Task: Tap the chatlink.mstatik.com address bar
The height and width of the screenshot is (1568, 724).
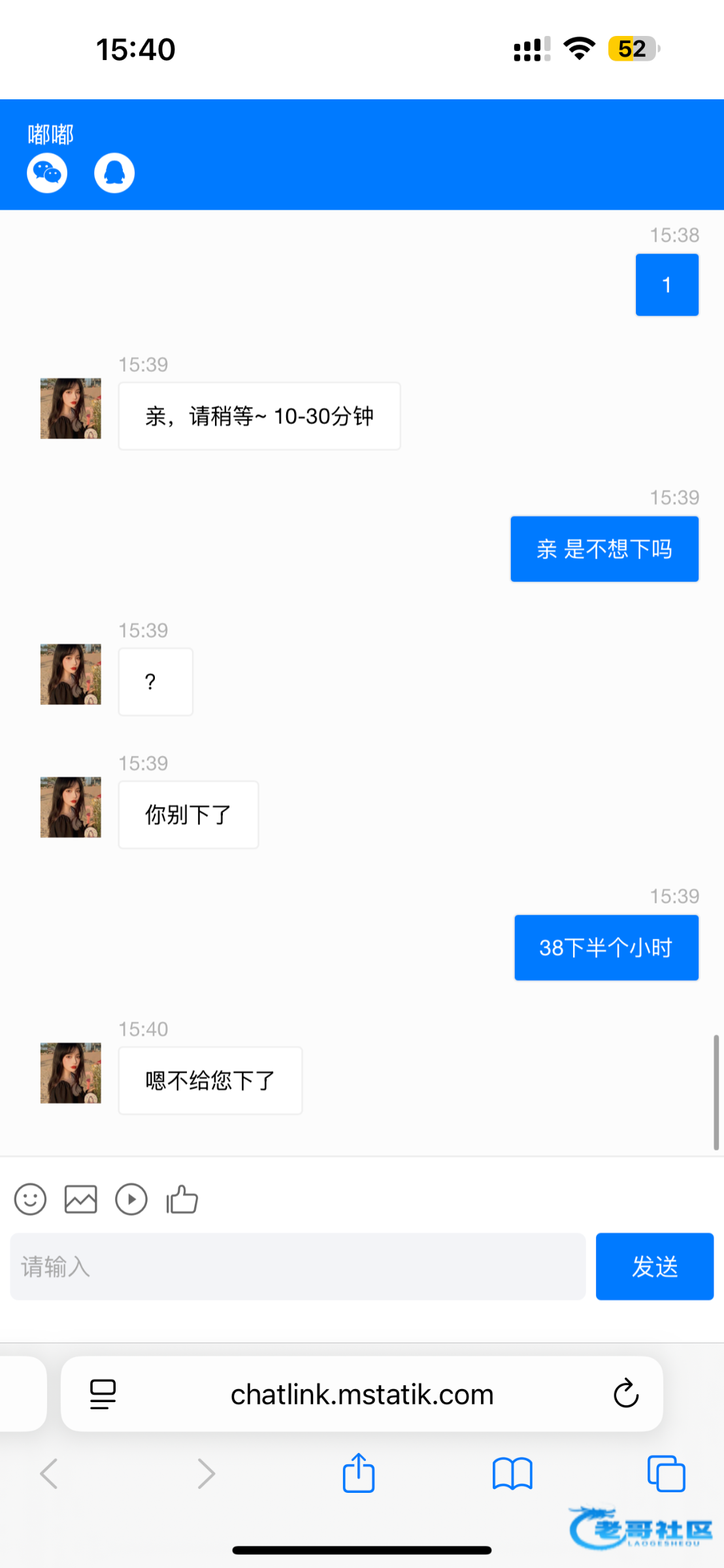Action: 362,1394
